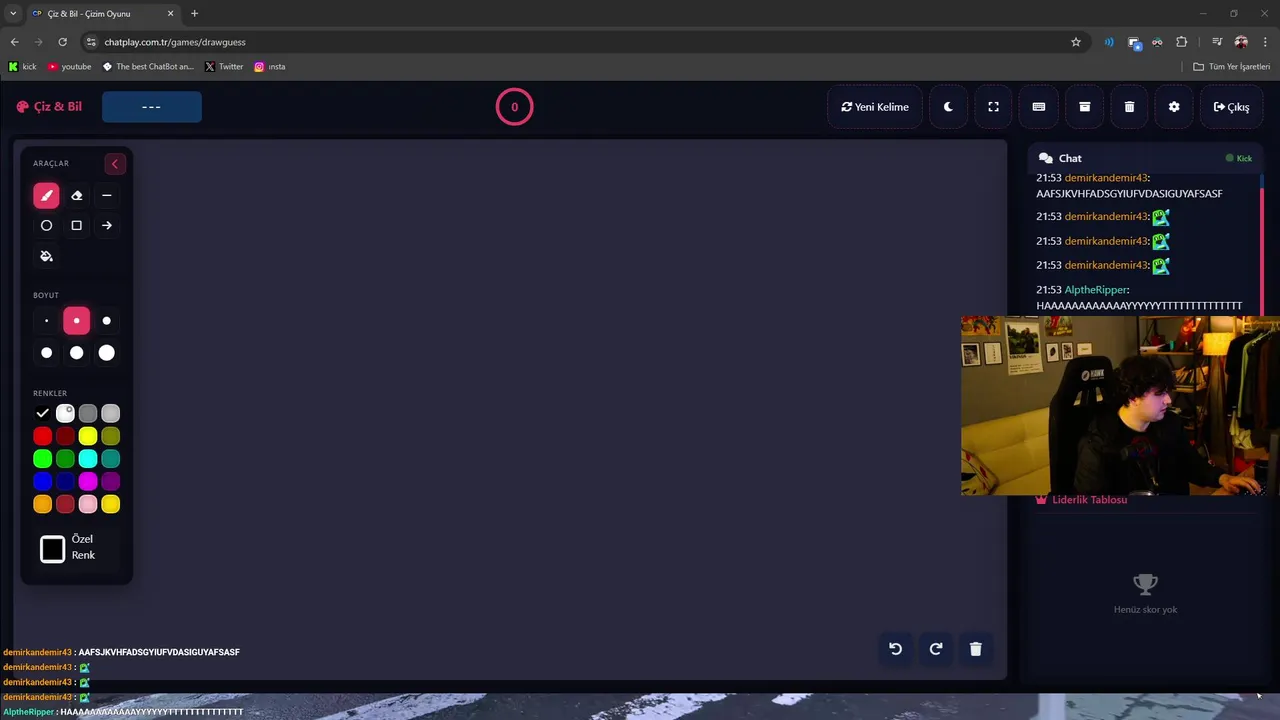Click the hidden word display box

pyautogui.click(x=152, y=107)
